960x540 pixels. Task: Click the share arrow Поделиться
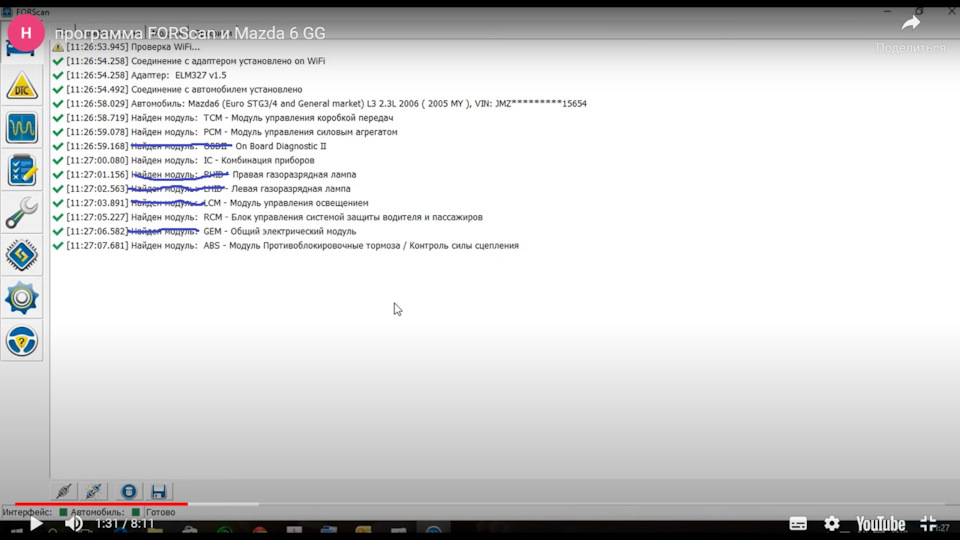[910, 34]
